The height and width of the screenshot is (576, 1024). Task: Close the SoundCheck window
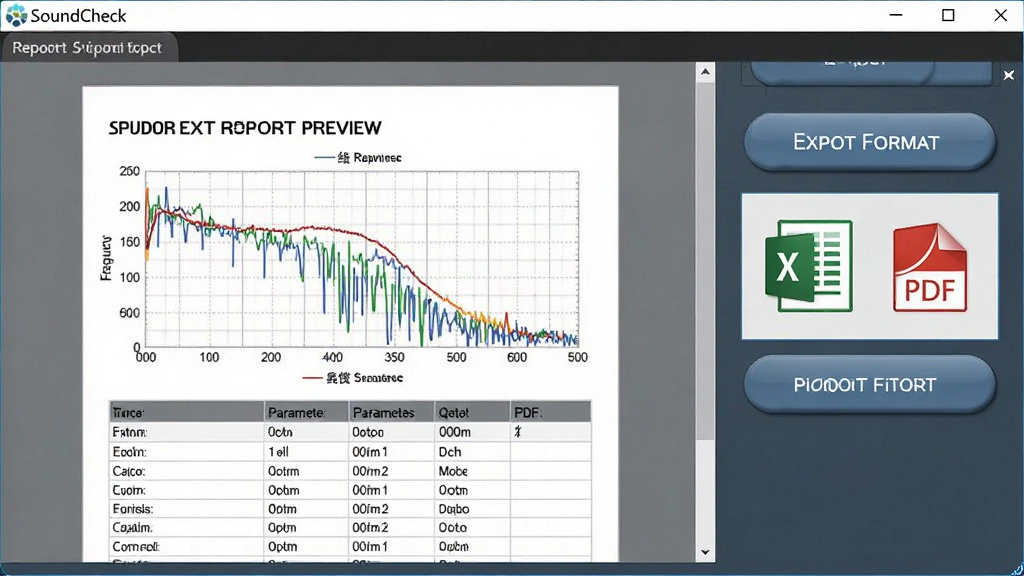click(x=1000, y=15)
